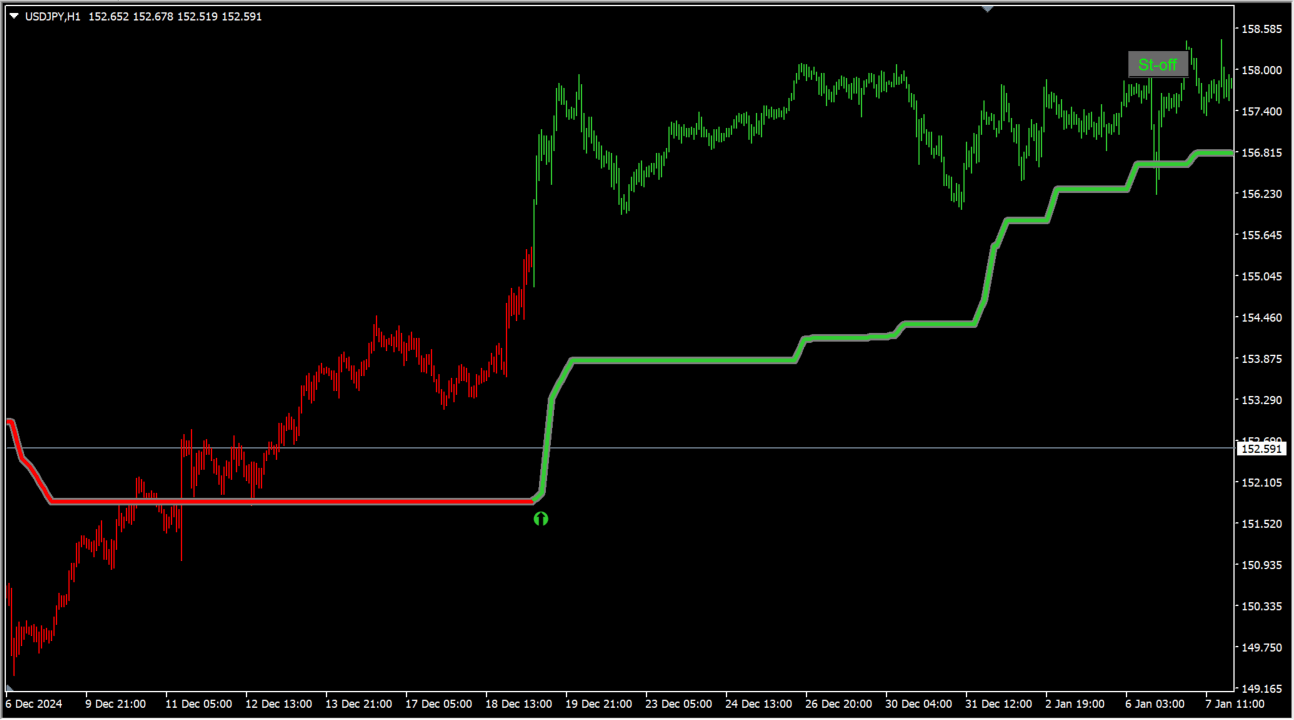Screen dimensions: 1294x720
Task: Click the 157.400 price axis label
Action: (x=1261, y=111)
